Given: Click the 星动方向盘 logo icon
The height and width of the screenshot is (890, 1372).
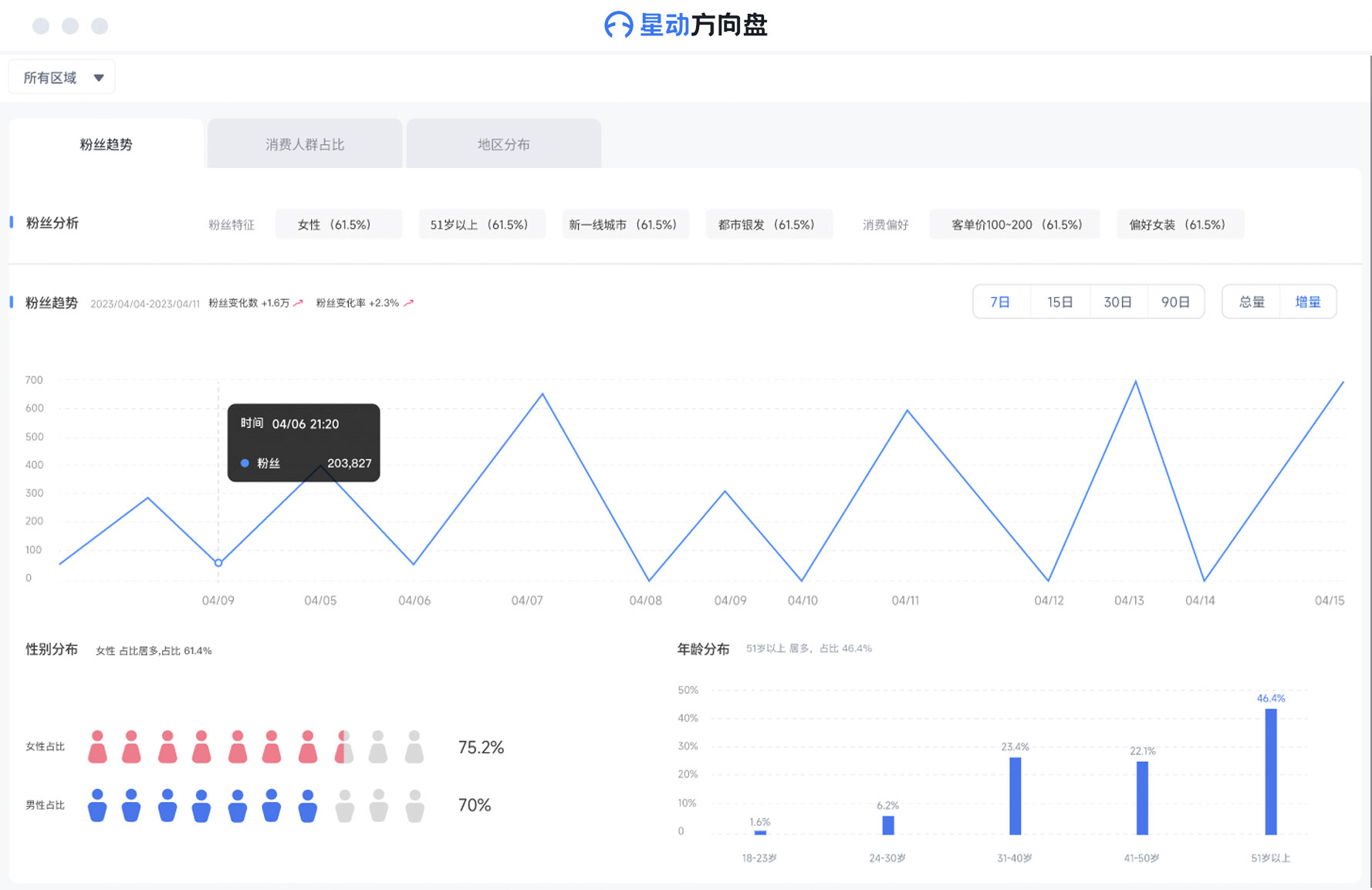Looking at the screenshot, I should [618, 25].
